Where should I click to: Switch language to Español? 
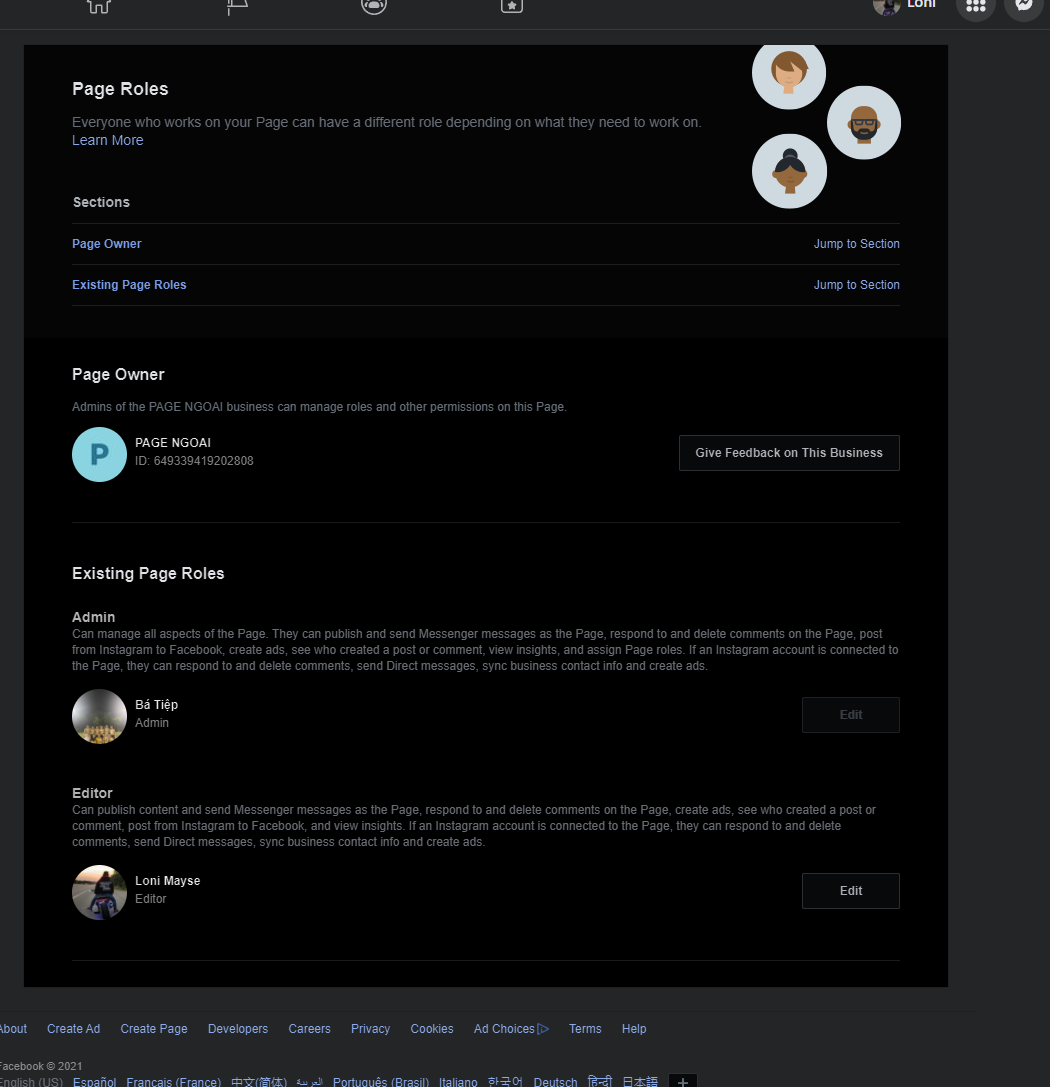94,1081
